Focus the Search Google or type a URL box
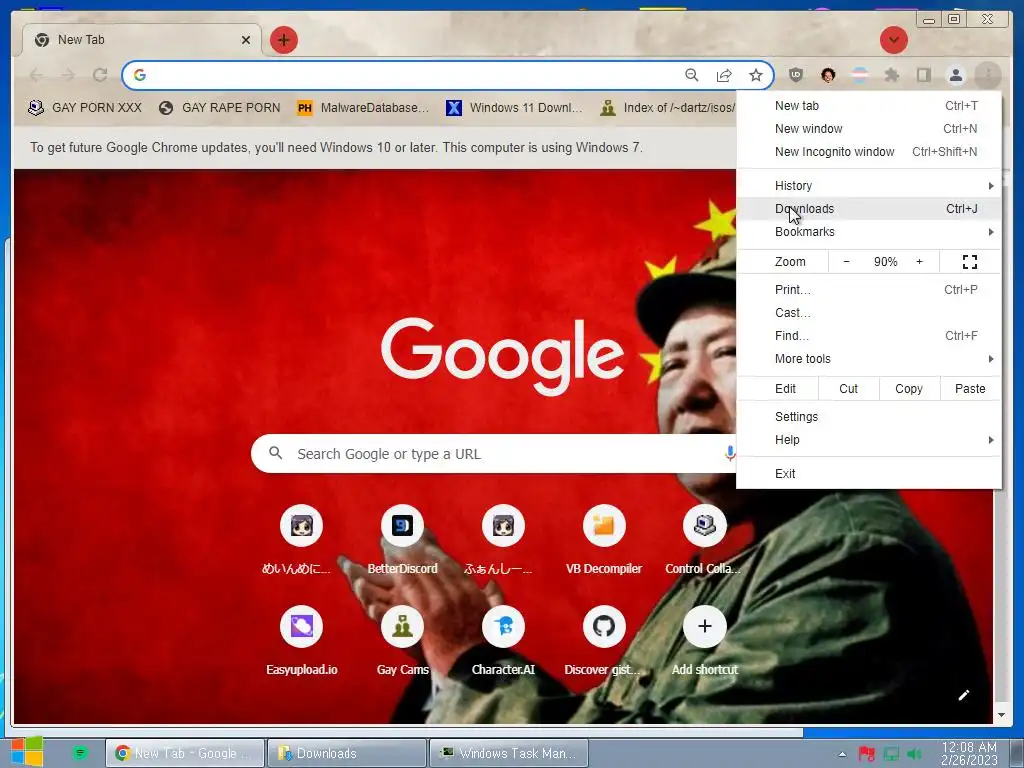 pos(493,453)
